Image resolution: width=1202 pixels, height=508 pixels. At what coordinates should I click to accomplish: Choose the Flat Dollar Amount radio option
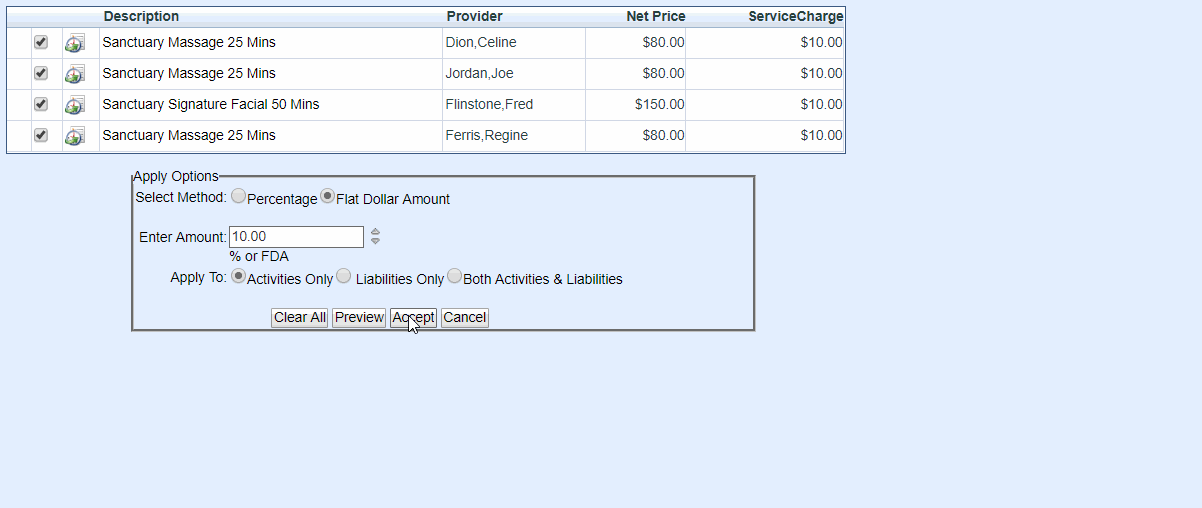(327, 197)
